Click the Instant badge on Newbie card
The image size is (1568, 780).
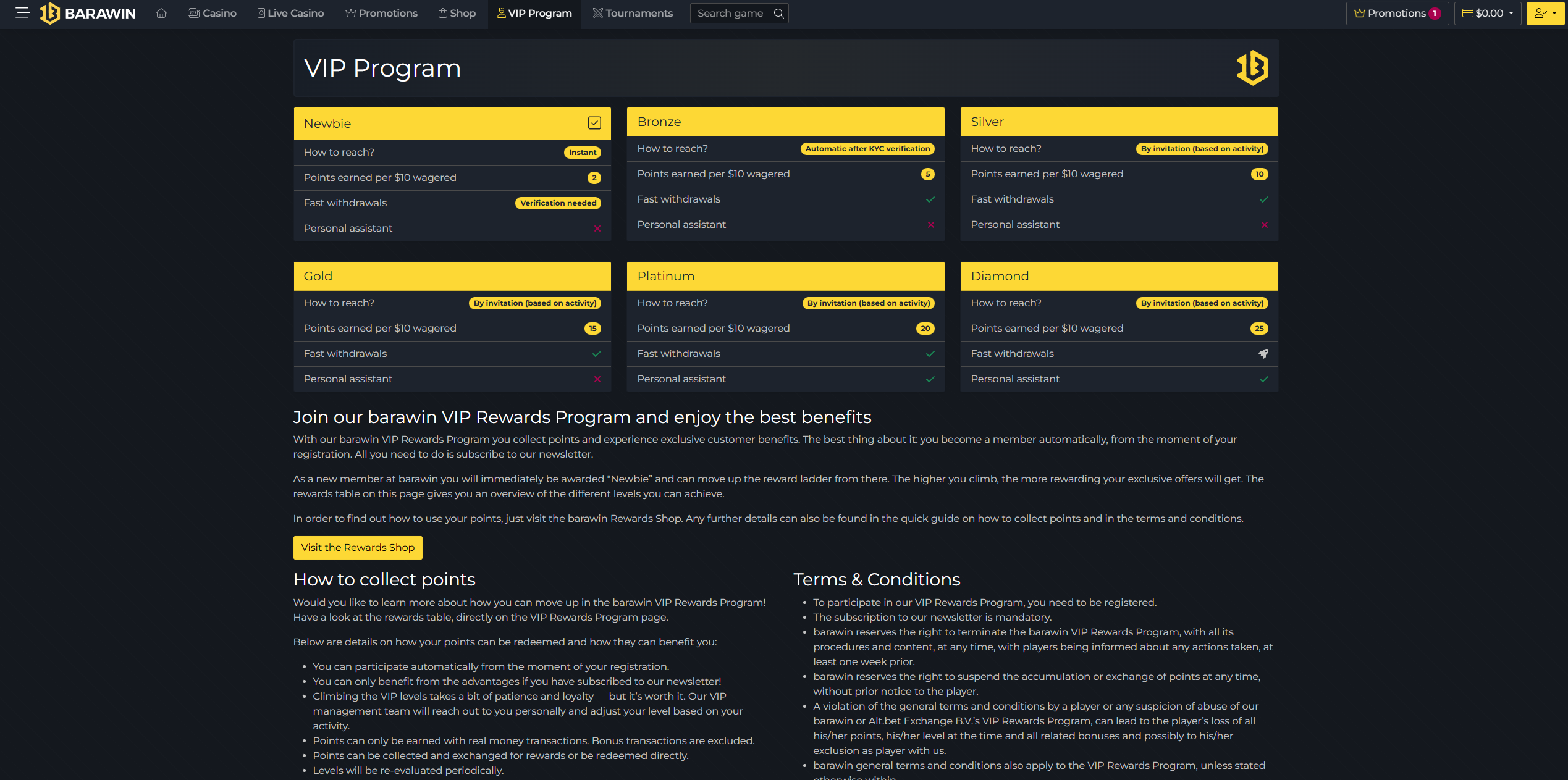point(581,152)
